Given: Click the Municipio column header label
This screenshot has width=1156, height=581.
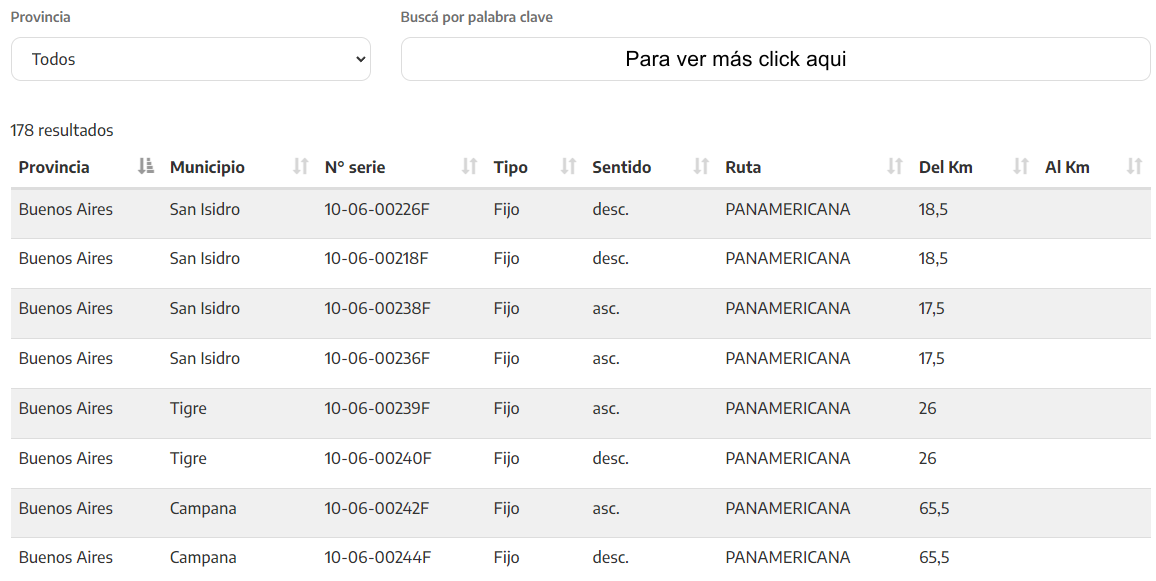Looking at the screenshot, I should 207,167.
